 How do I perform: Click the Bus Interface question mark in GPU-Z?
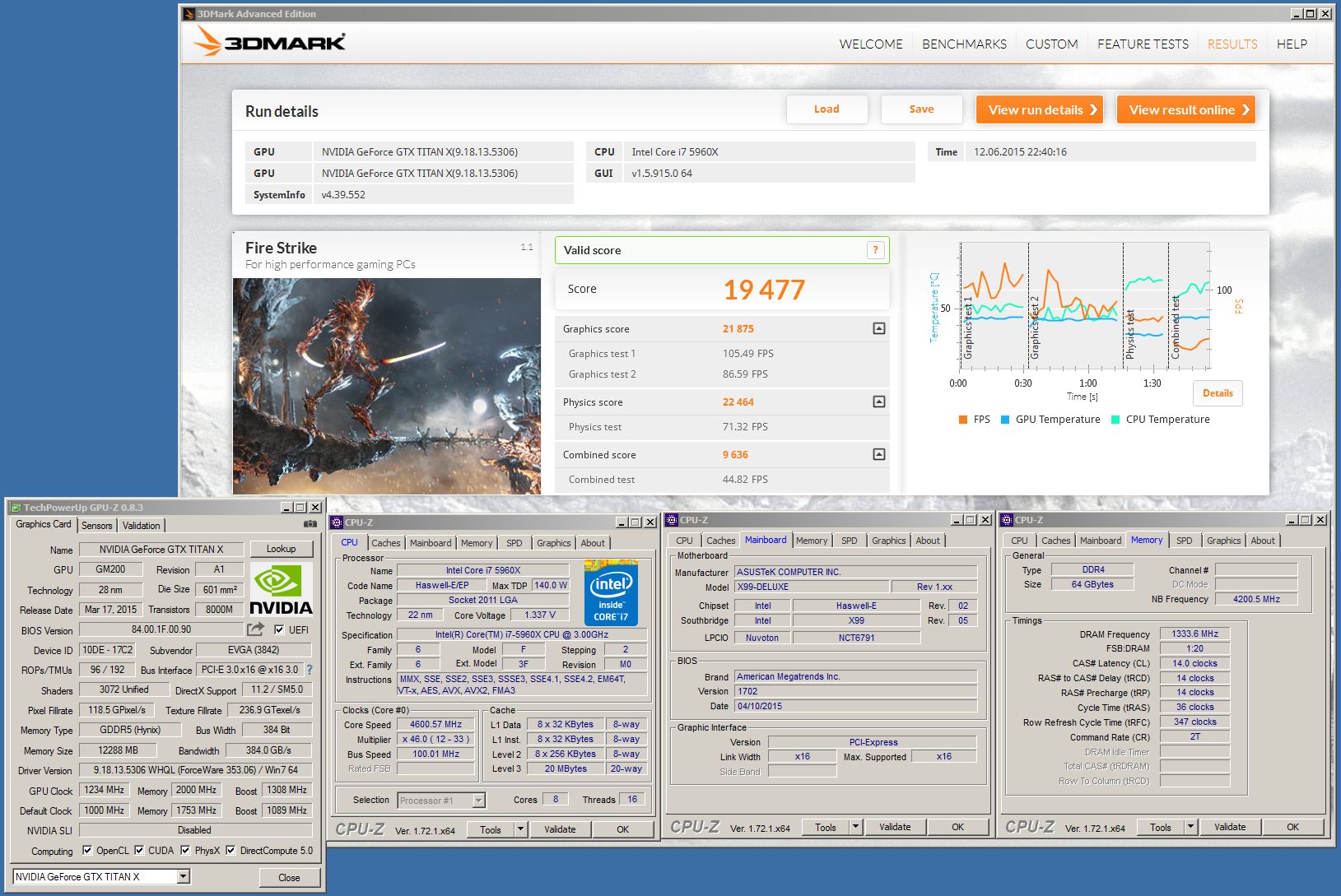(x=310, y=670)
